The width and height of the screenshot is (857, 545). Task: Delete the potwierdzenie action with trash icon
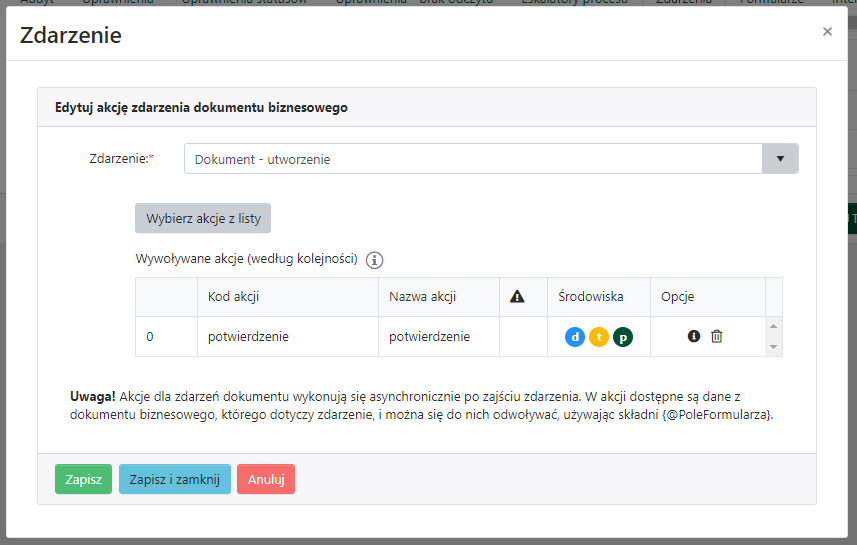pyautogui.click(x=717, y=337)
